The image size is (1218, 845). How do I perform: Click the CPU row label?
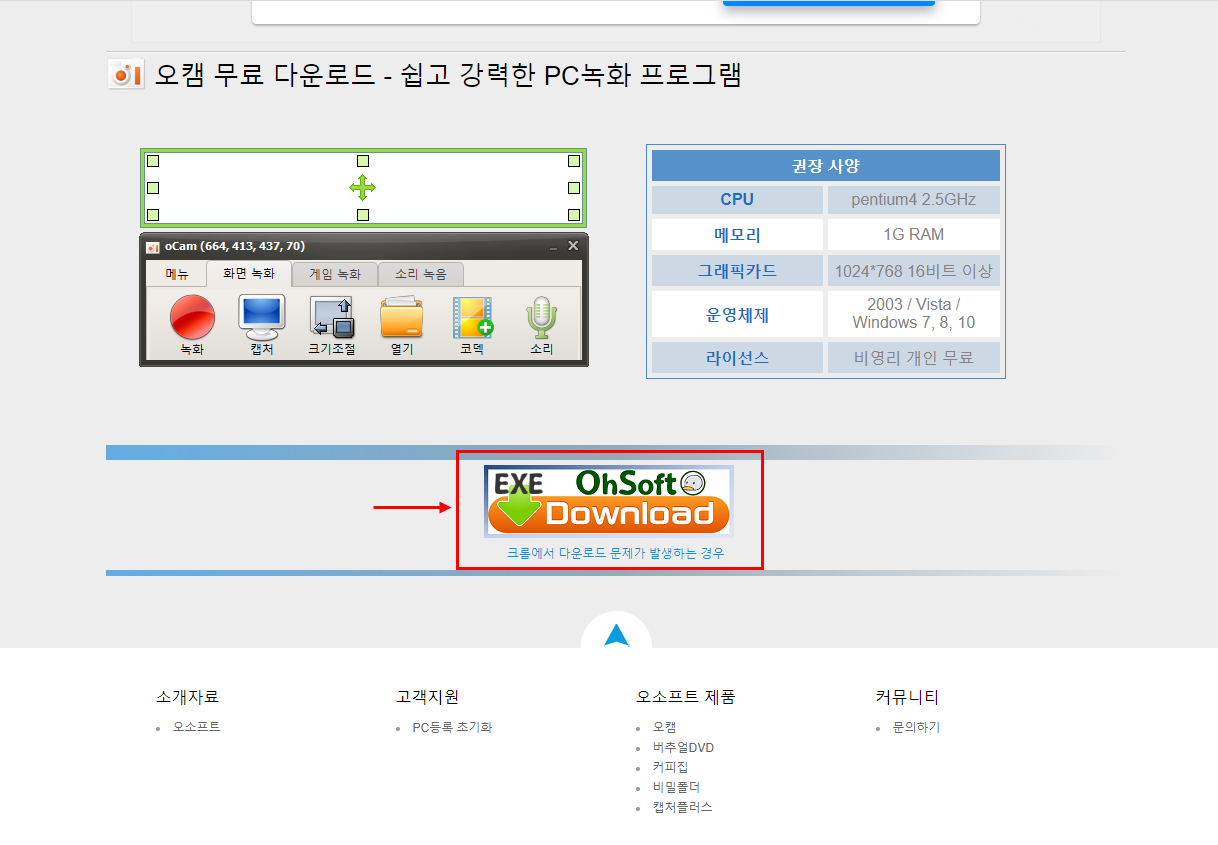point(737,199)
